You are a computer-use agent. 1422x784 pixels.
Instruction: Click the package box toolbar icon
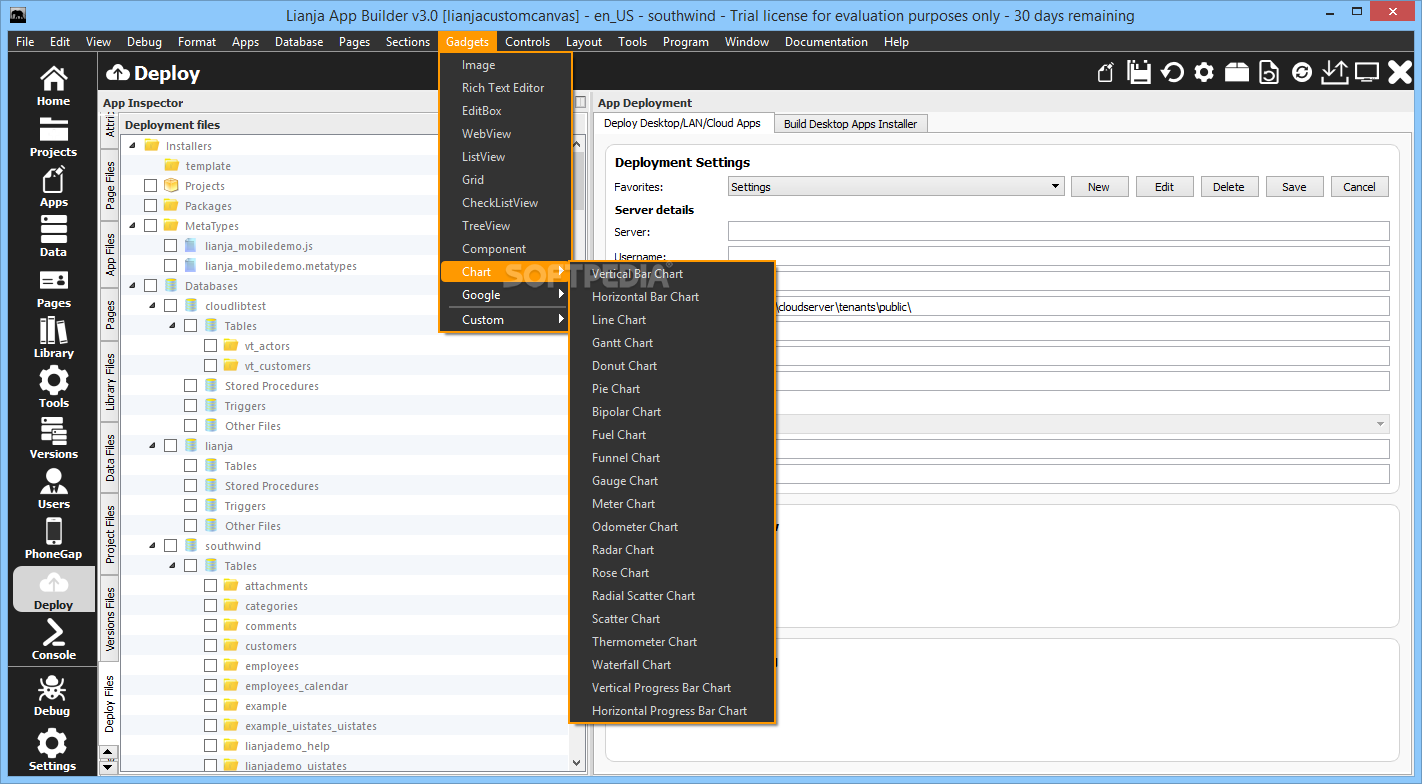[x=1236, y=72]
